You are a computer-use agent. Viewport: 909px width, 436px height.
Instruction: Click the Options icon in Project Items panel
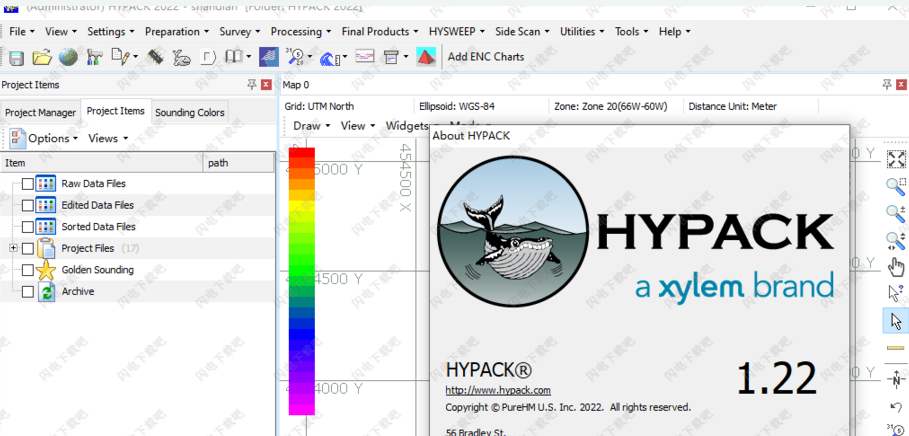coord(17,138)
